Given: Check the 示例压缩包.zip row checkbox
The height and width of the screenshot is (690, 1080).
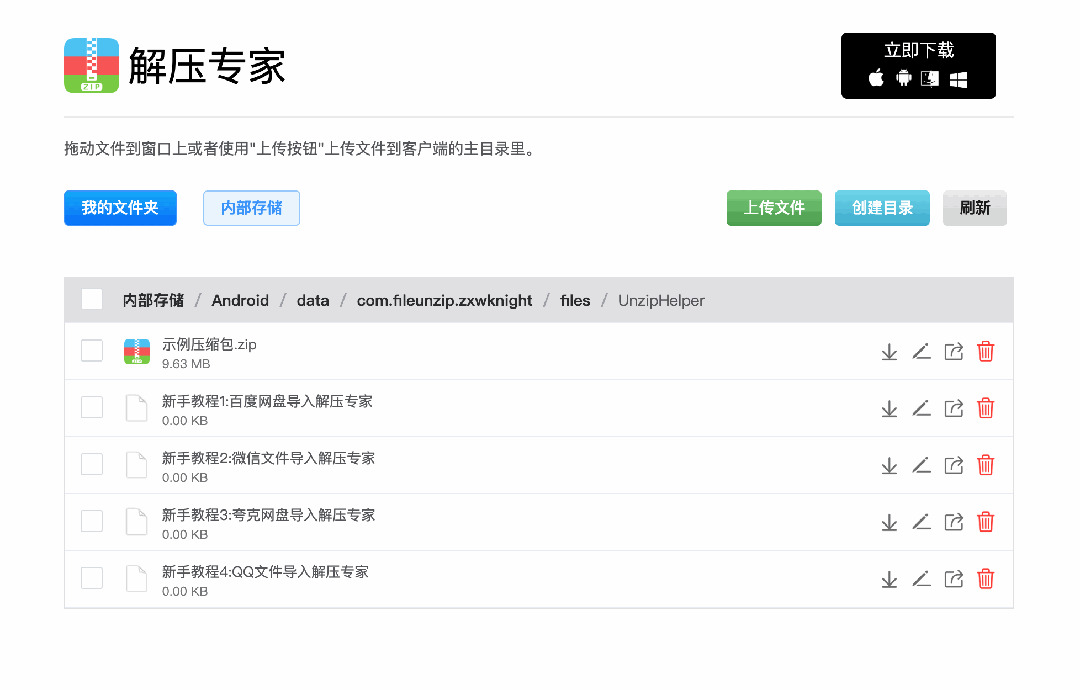Looking at the screenshot, I should 91,351.
